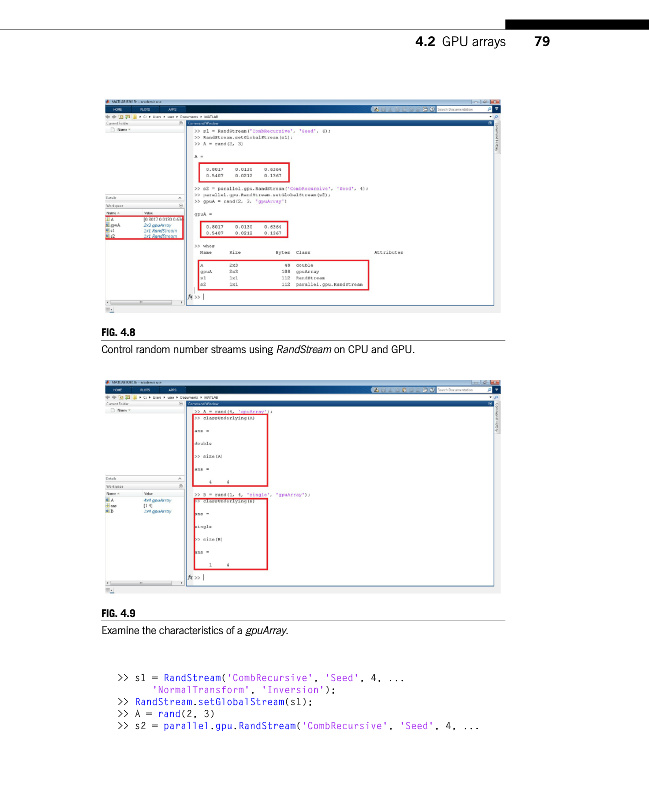Click the fx function browser icon in Fig. 4.9

click(x=191, y=577)
